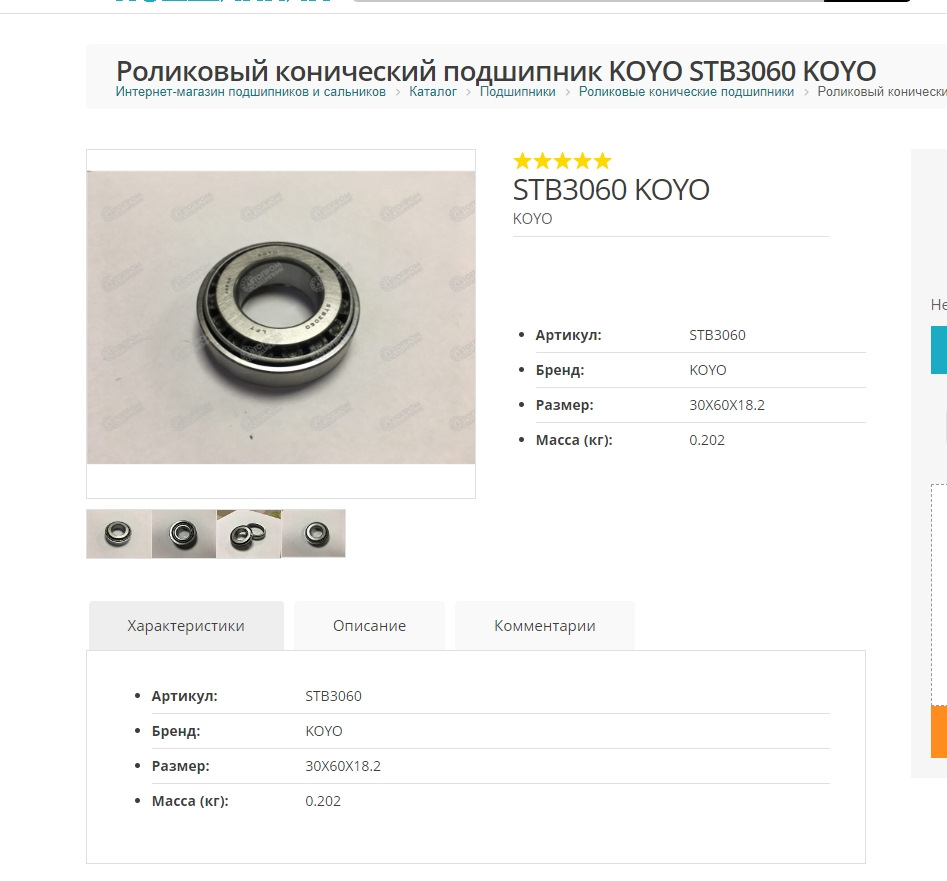Open the Подшипники breadcrumb link
This screenshot has height=881, width=947.
tap(518, 92)
